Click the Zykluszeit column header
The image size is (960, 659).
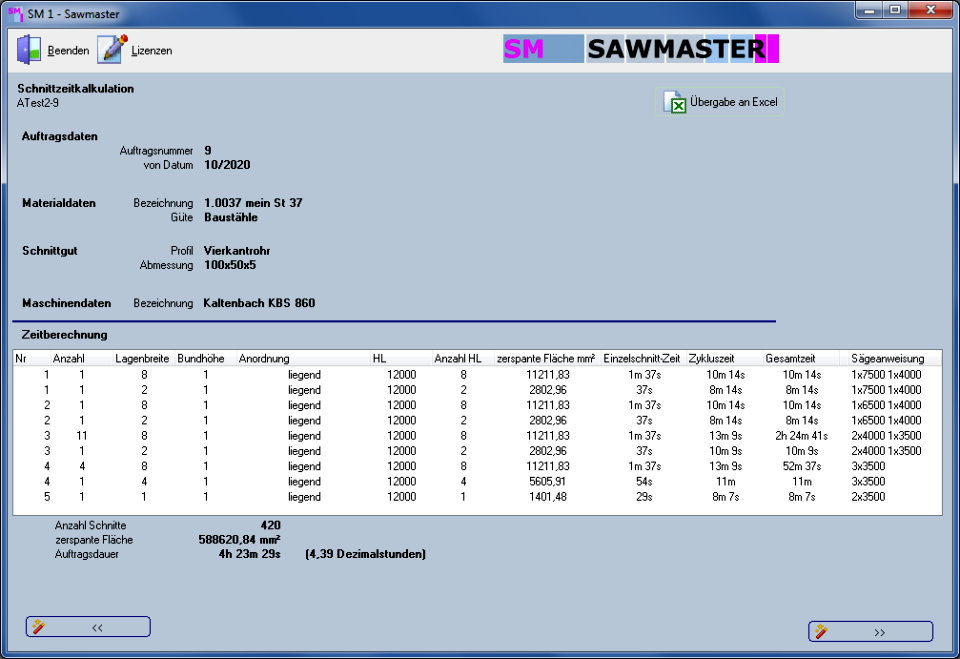tap(711, 358)
